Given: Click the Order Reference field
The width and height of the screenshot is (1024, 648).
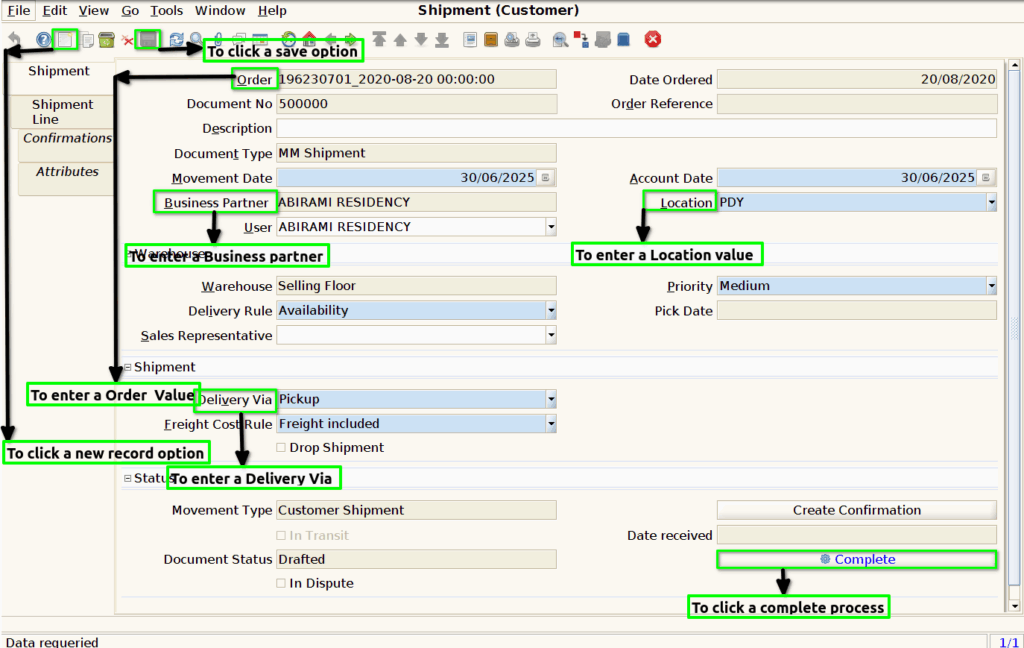Looking at the screenshot, I should point(857,104).
